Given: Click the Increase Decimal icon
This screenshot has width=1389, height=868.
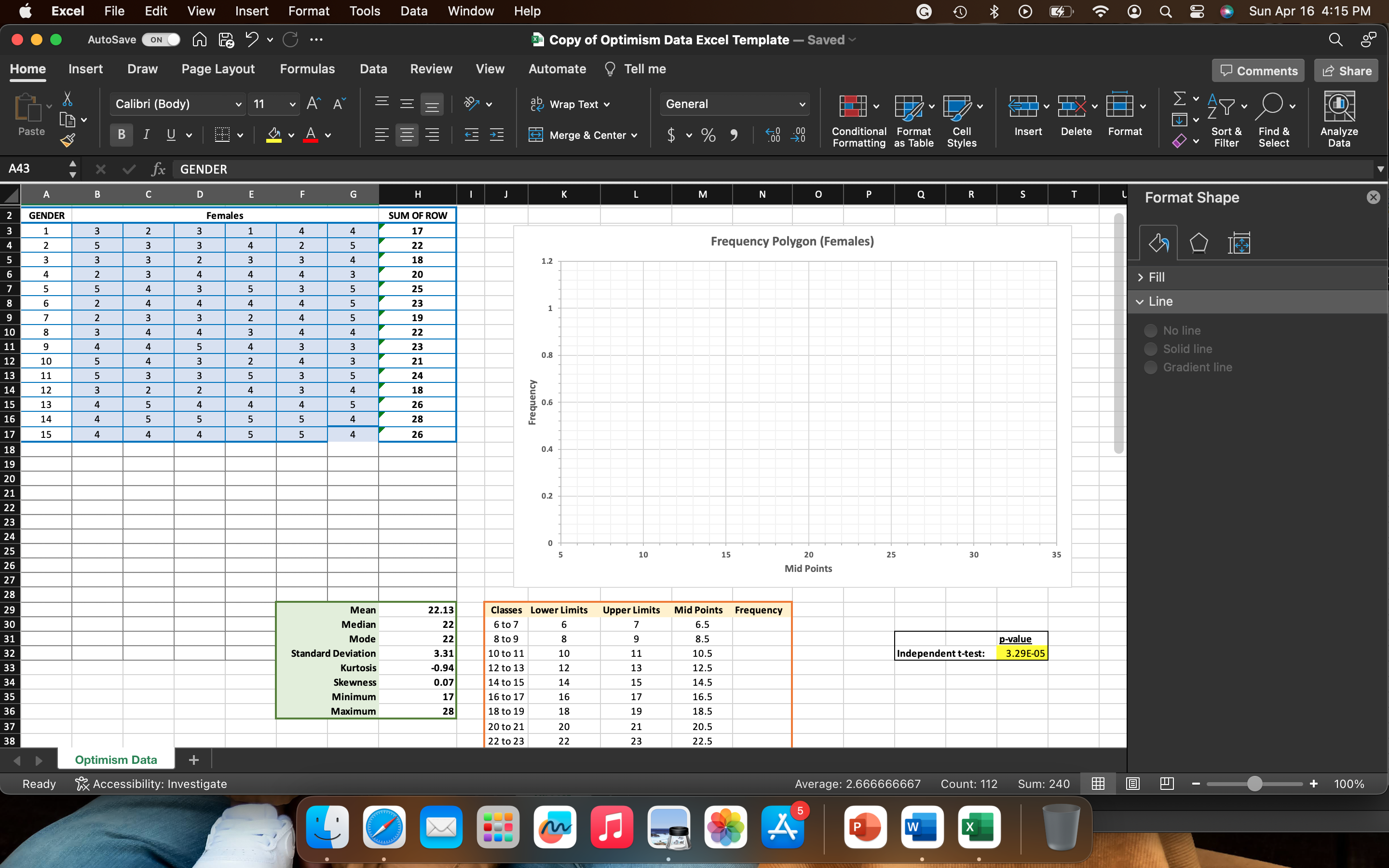Looking at the screenshot, I should pos(773,136).
